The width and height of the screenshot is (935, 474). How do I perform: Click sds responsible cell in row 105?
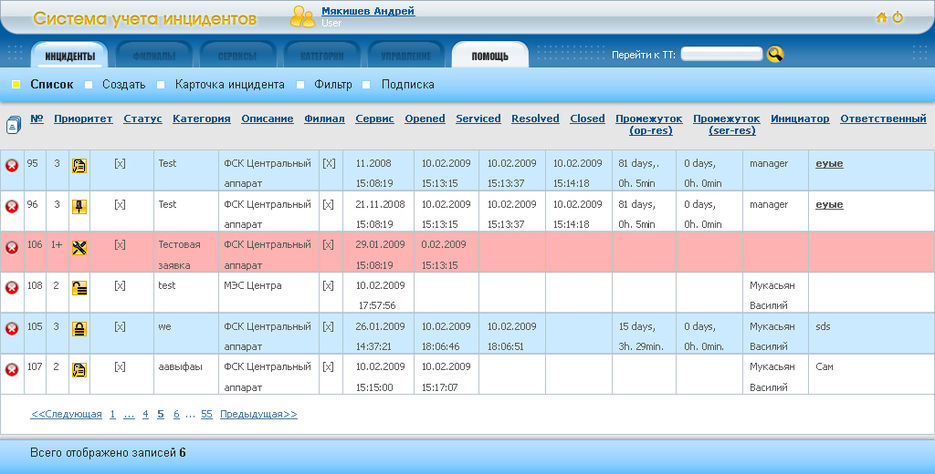point(871,334)
